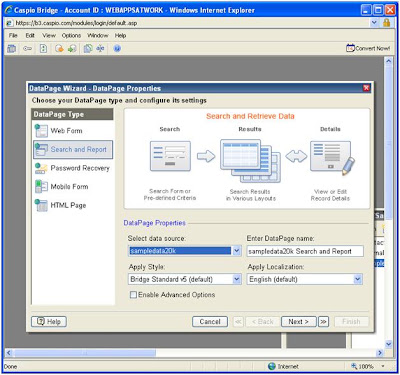Screen dimensions: 400x375
Task: Click the Cancel button
Action: tap(210, 322)
